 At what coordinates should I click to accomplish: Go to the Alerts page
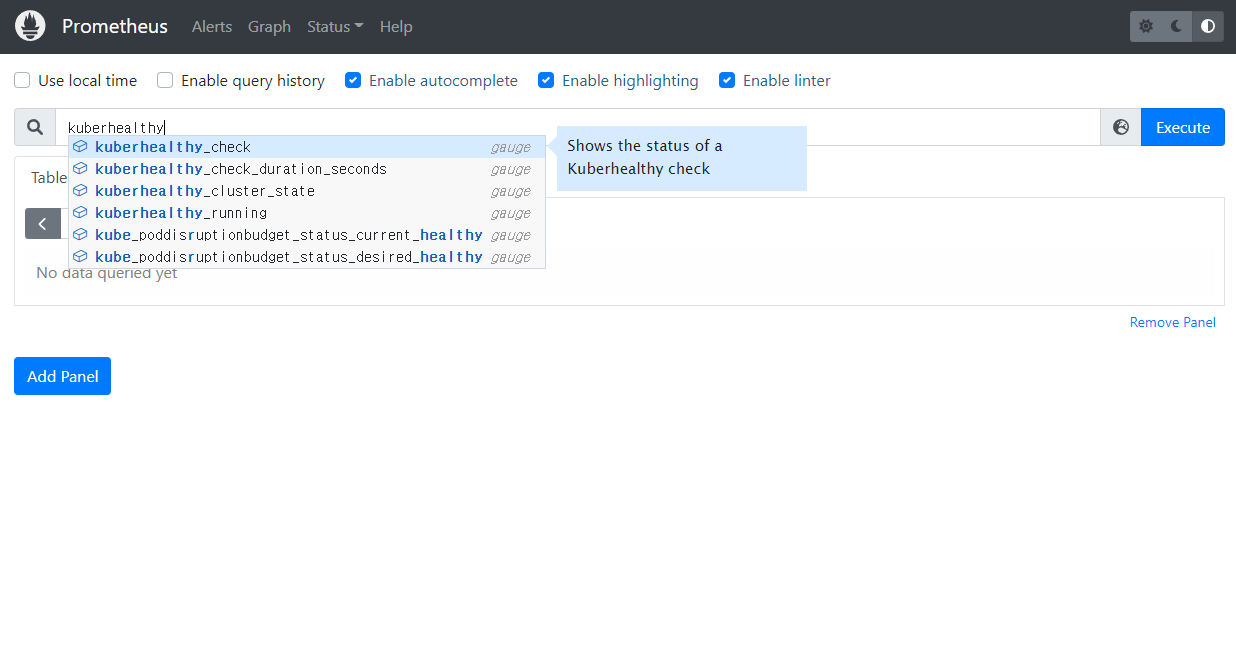pyautogui.click(x=212, y=27)
